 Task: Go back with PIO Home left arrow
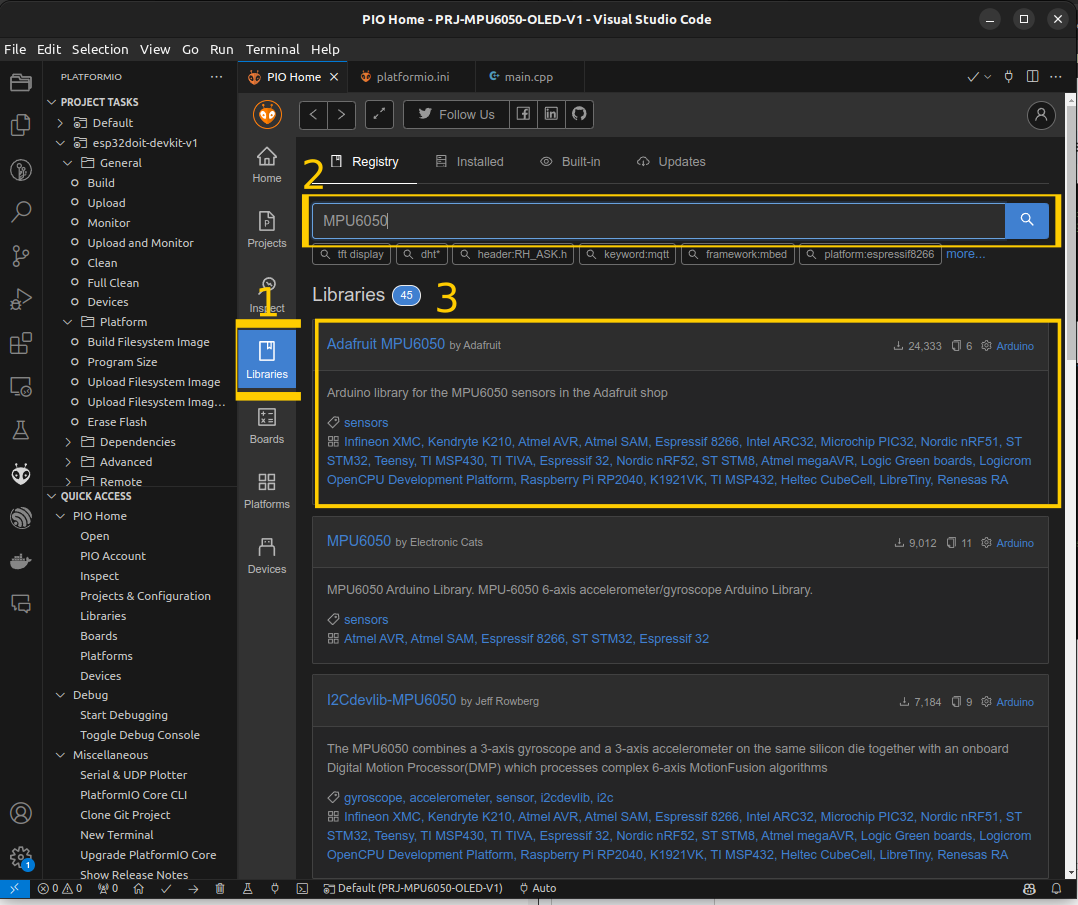click(314, 114)
